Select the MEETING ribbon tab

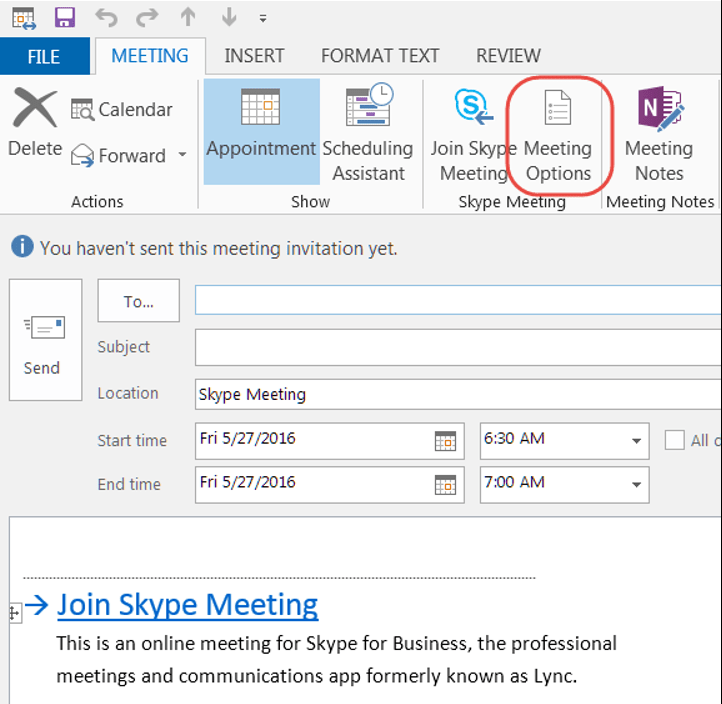[150, 56]
